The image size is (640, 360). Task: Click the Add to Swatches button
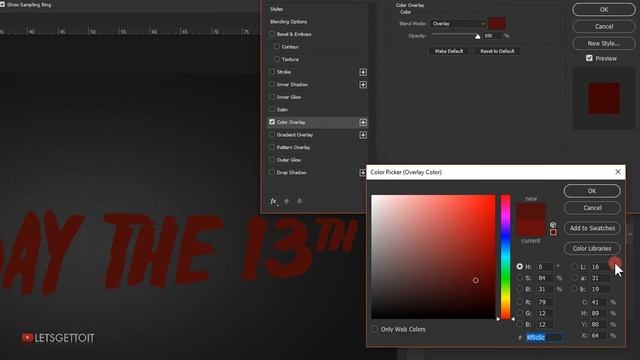(592, 228)
